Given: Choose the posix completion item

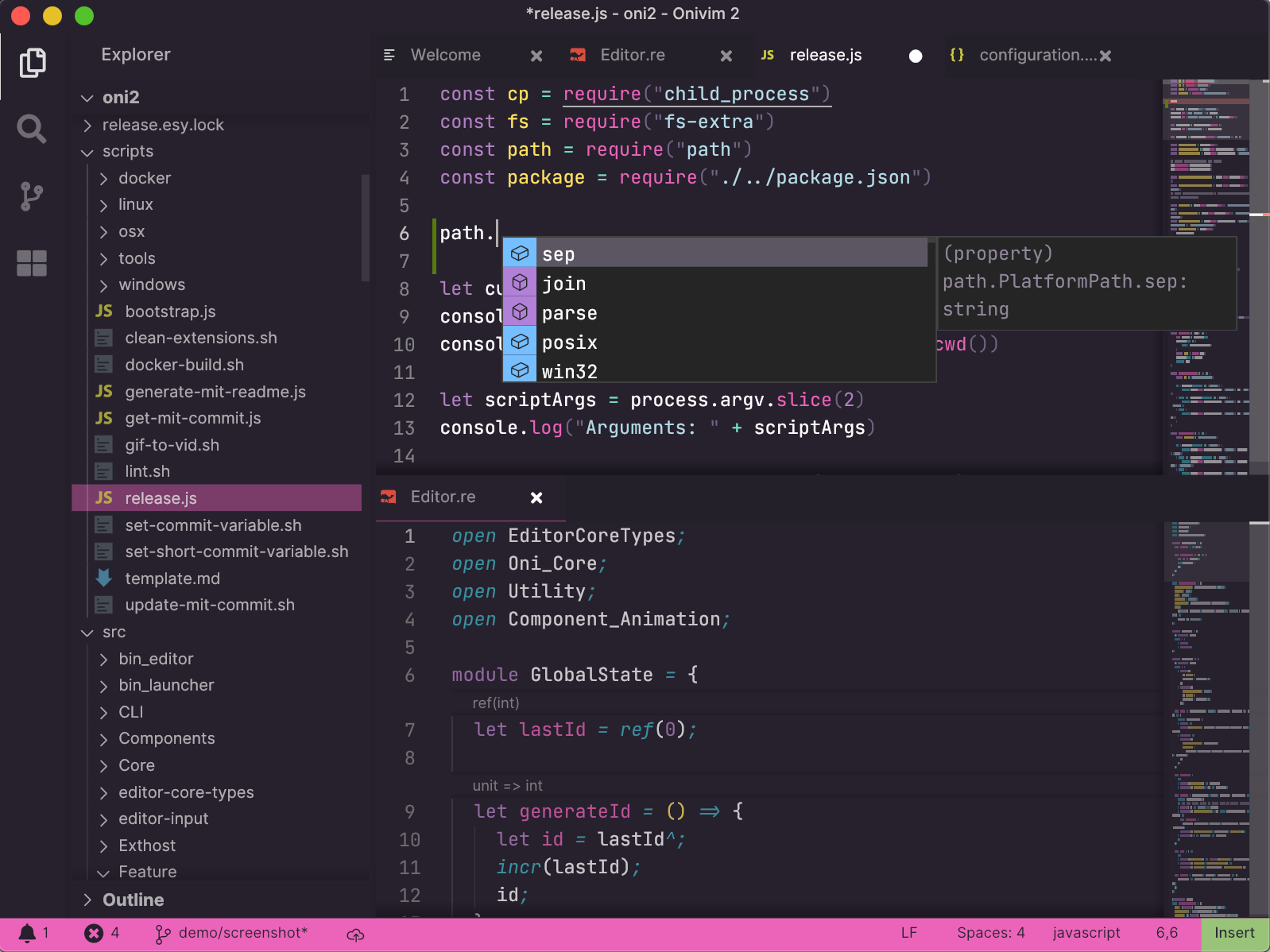Looking at the screenshot, I should click(715, 342).
